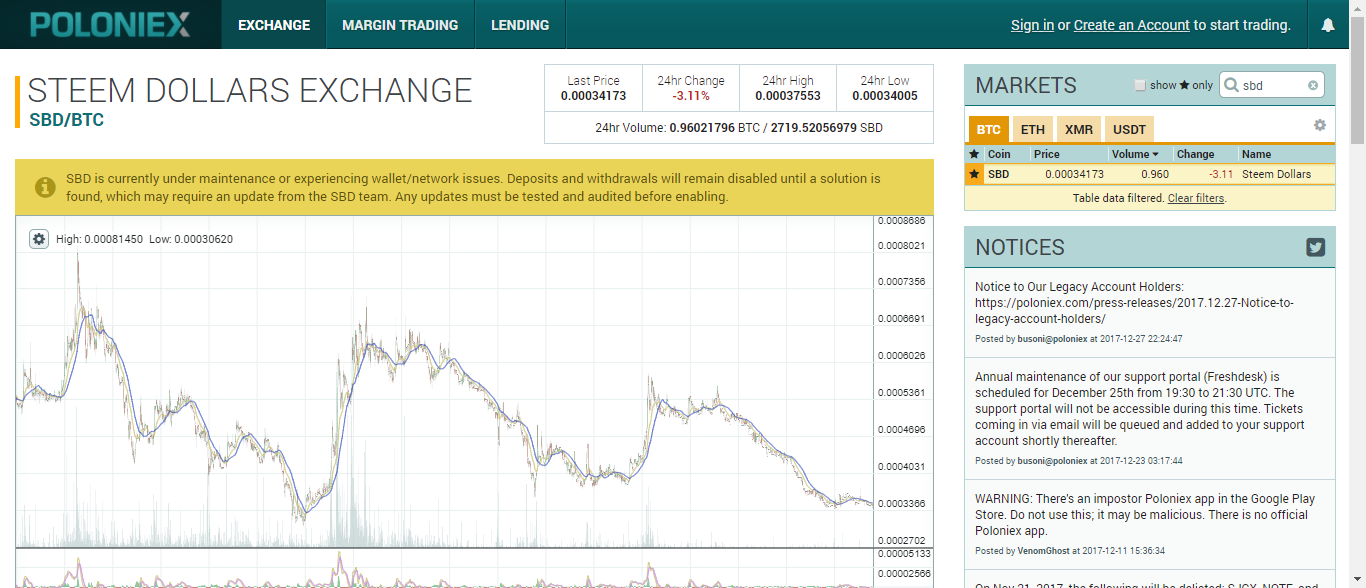Screen dimensions: 1366x588
Task: Open the Lending tab
Action: (520, 25)
